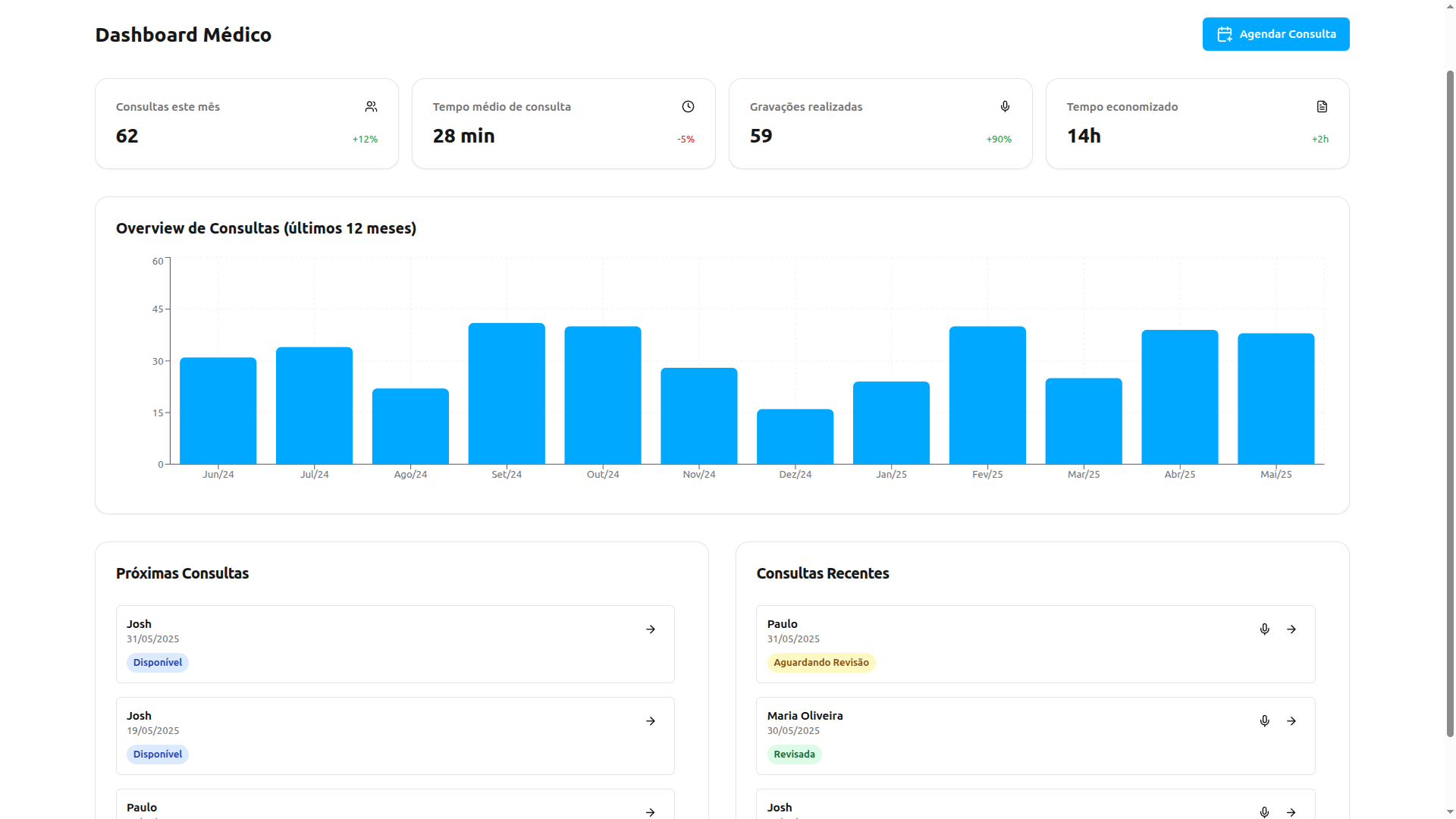1456x819 pixels.
Task: Click the scrollbar down arrow
Action: 1450,812
